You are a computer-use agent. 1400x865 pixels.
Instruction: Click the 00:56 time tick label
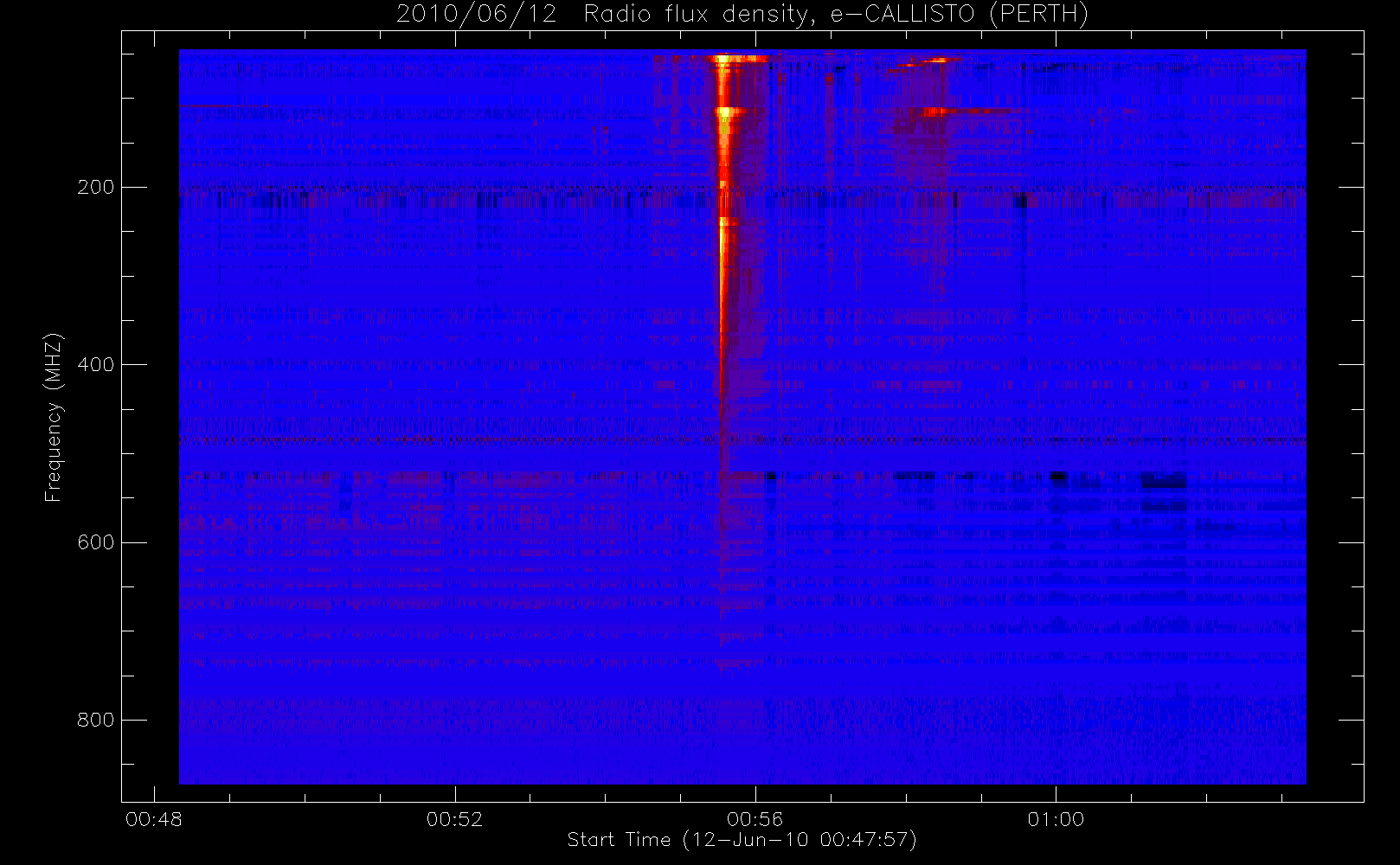[x=755, y=819]
